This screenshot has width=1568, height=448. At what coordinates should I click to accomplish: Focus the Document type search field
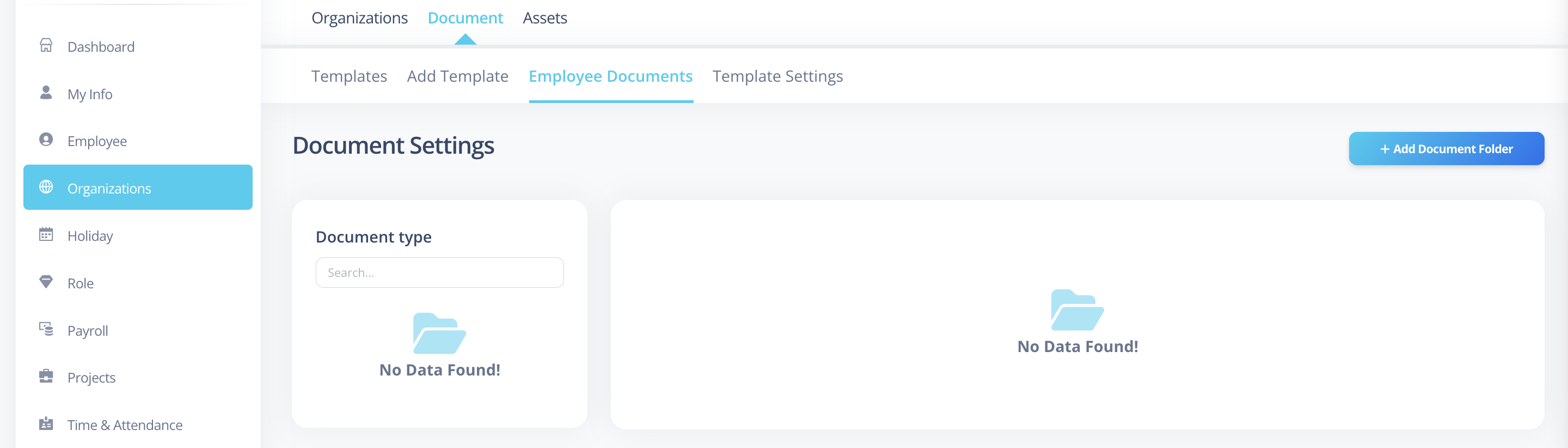[x=439, y=273]
